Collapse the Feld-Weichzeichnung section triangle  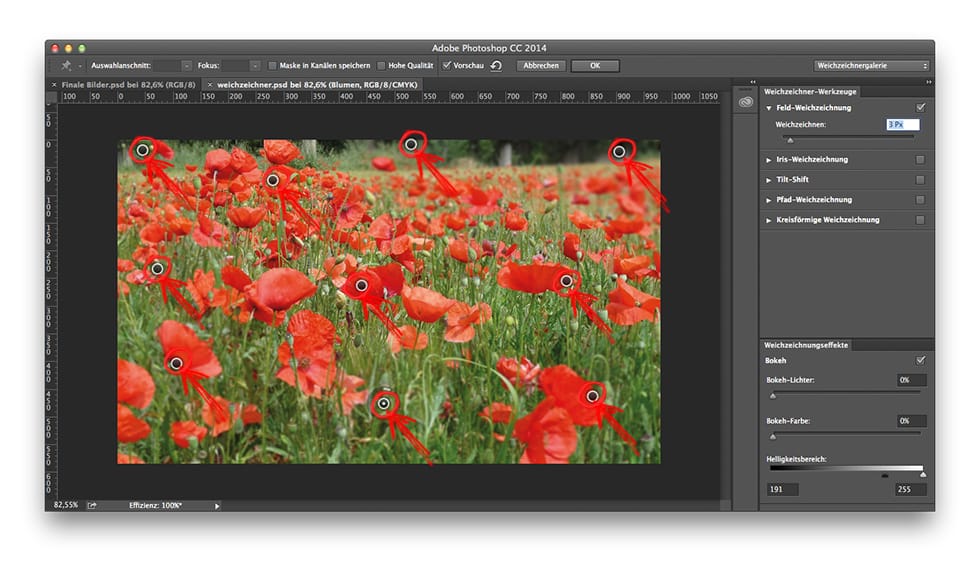pyautogui.click(x=769, y=108)
